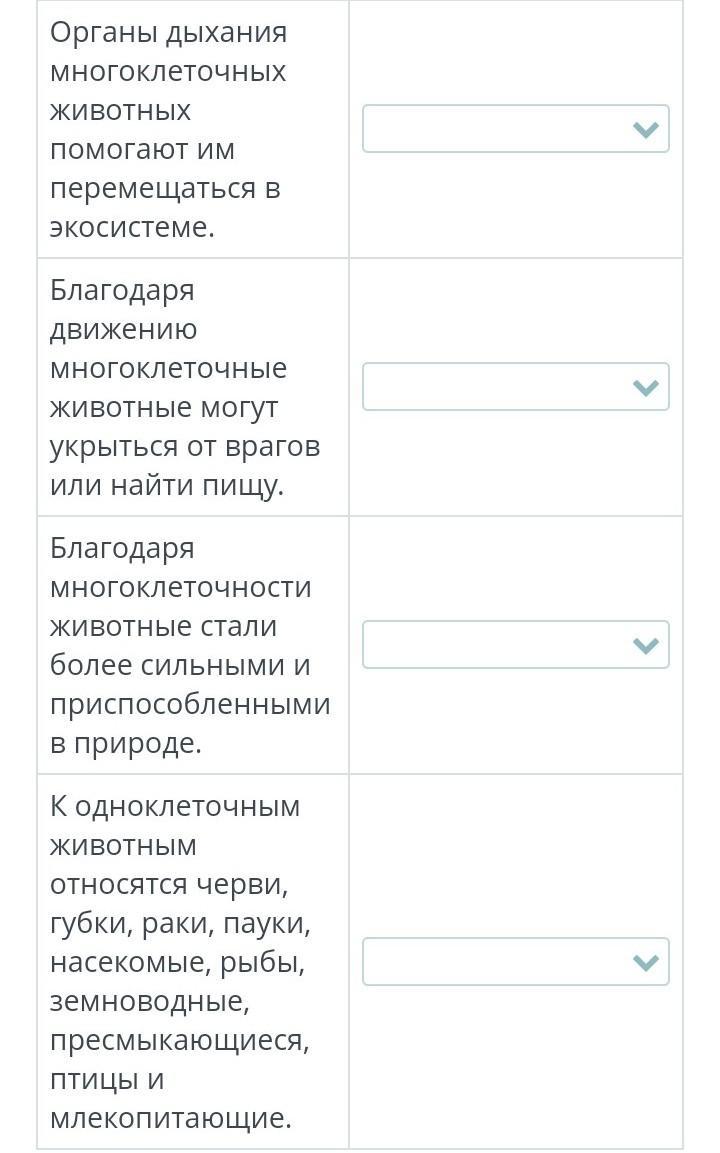Click the statement text 'укрыться от врагов'

tap(185, 446)
